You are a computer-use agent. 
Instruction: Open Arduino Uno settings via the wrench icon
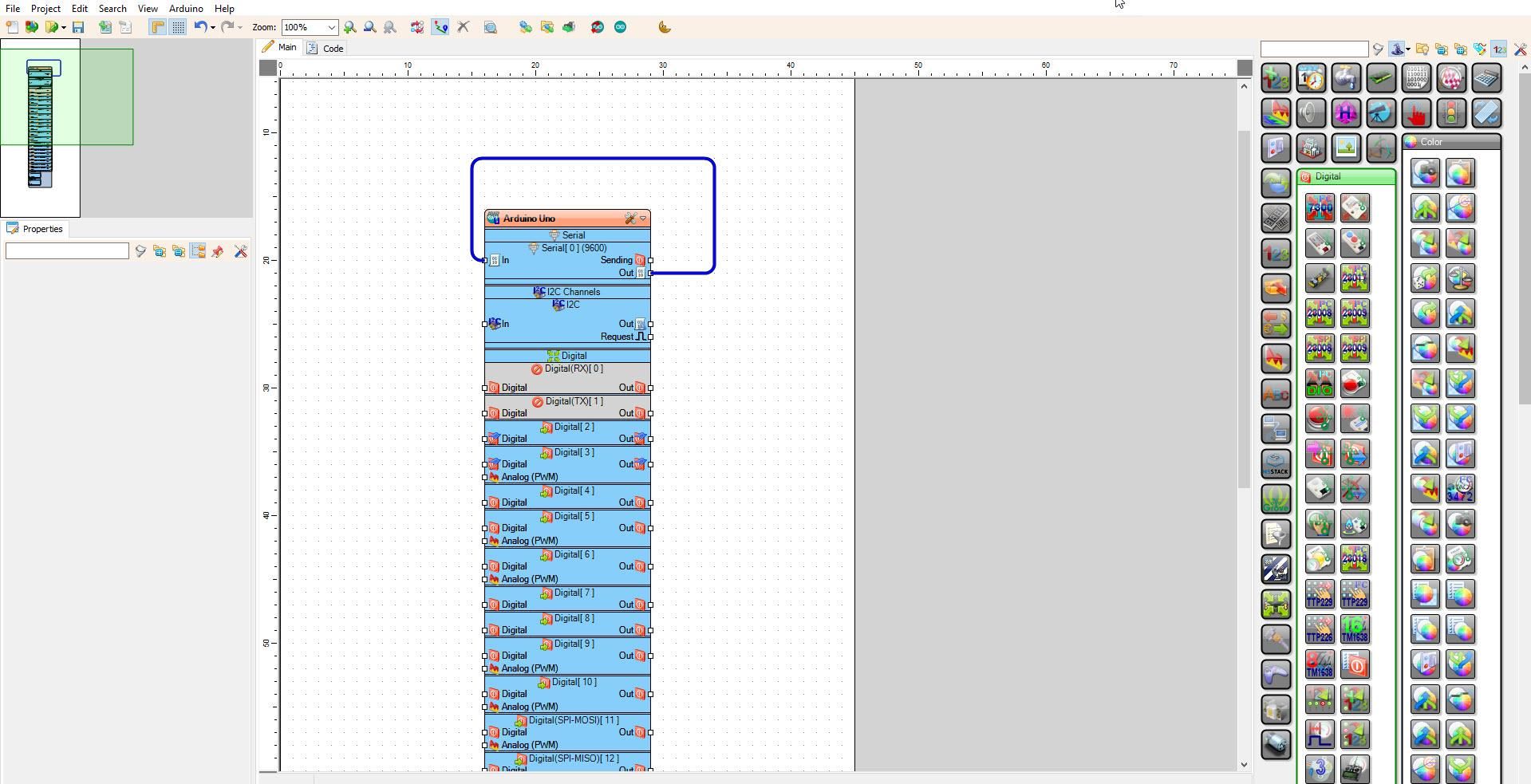point(631,218)
